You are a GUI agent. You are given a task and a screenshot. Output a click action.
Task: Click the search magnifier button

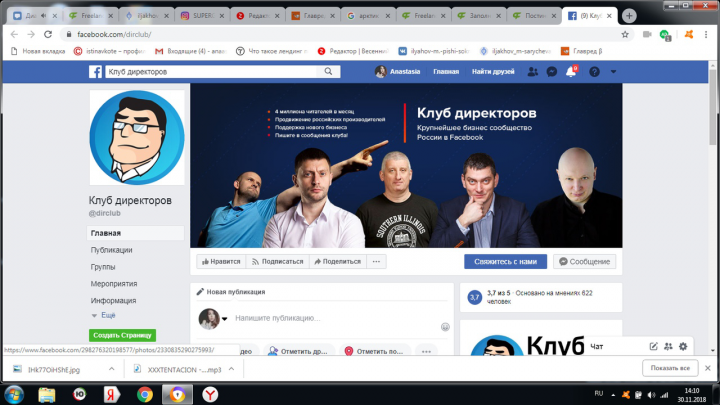click(328, 72)
